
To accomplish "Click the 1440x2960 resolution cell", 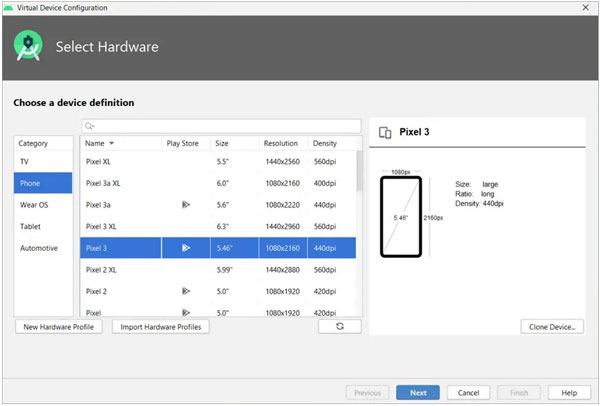I will click(x=283, y=226).
